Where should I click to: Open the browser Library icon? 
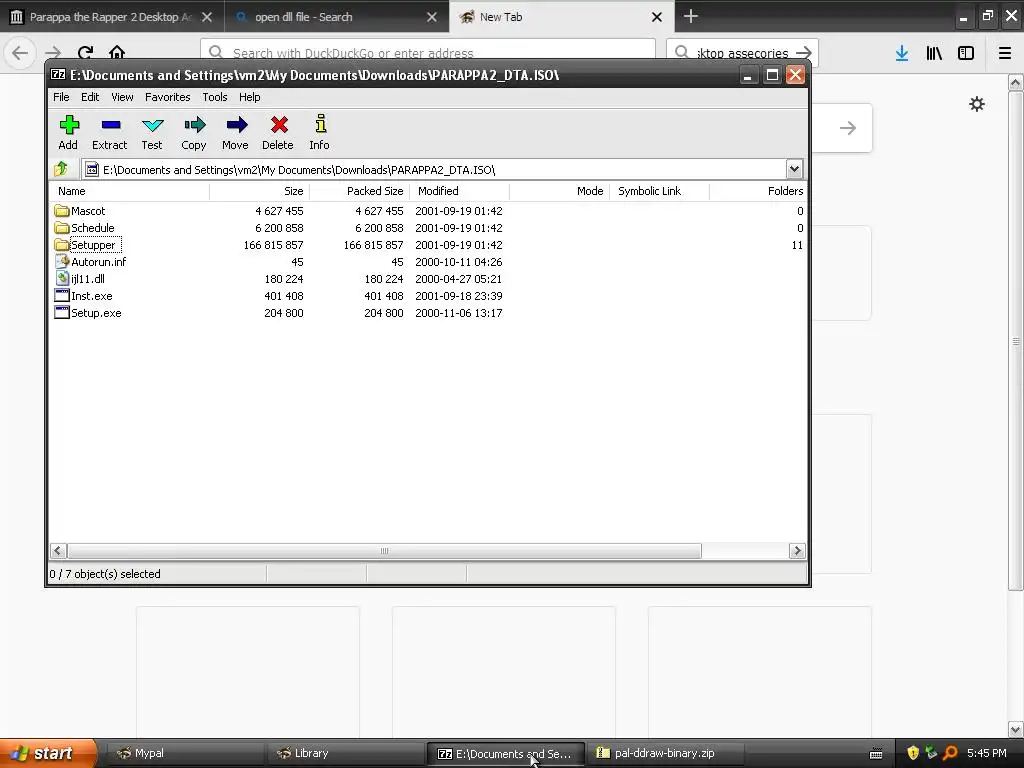tap(934, 53)
